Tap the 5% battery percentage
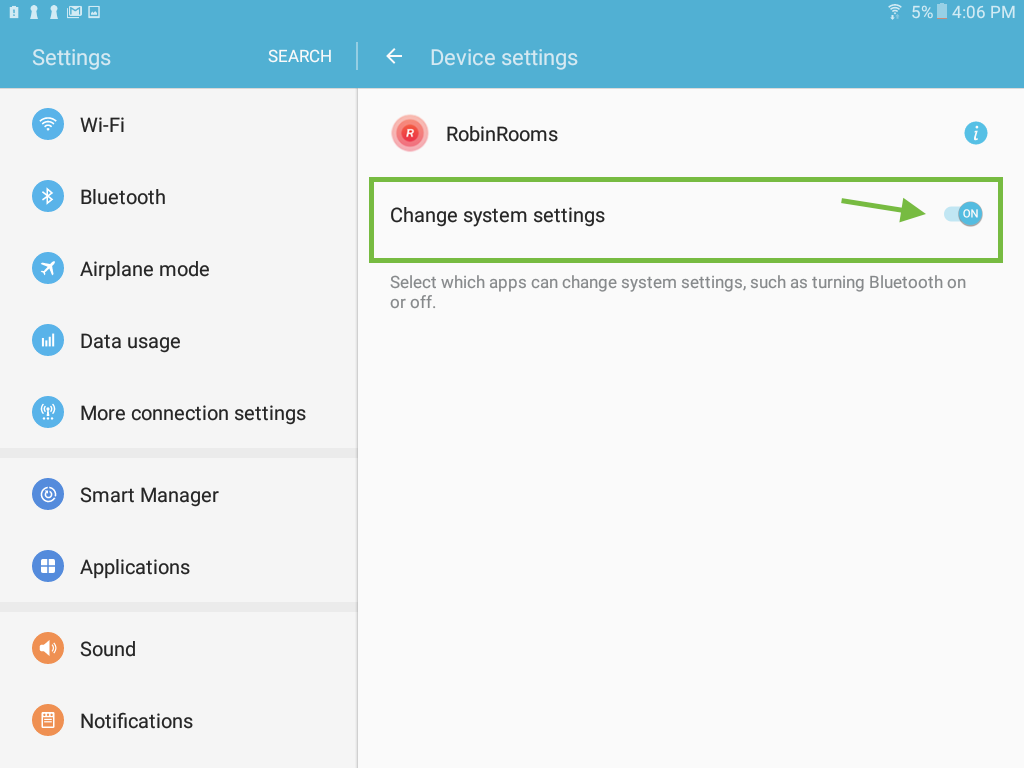1024x768 pixels. tap(922, 12)
